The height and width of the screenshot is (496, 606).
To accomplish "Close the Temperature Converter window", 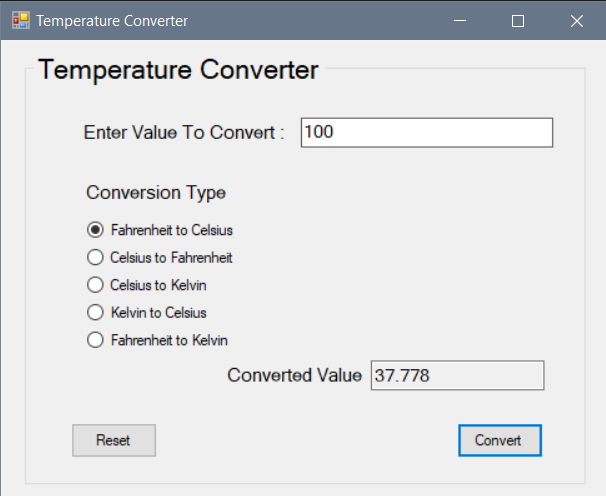I will pos(577,20).
